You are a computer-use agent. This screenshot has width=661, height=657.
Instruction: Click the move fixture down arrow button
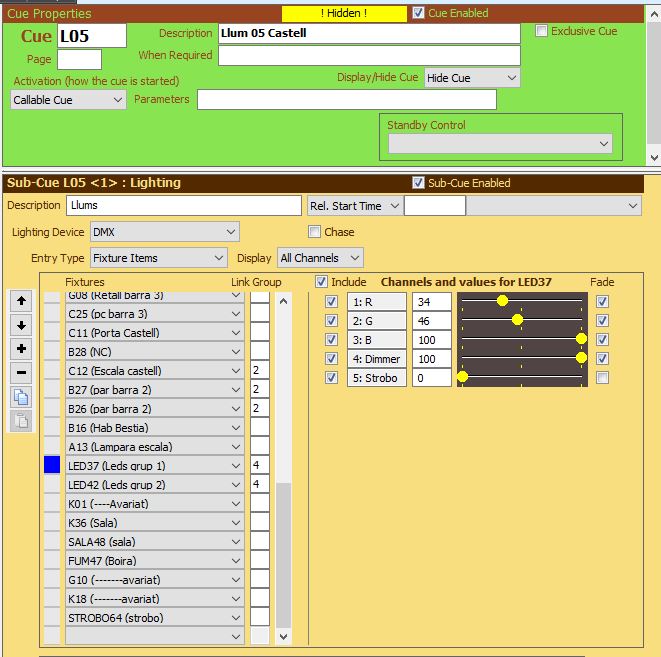pyautogui.click(x=22, y=325)
